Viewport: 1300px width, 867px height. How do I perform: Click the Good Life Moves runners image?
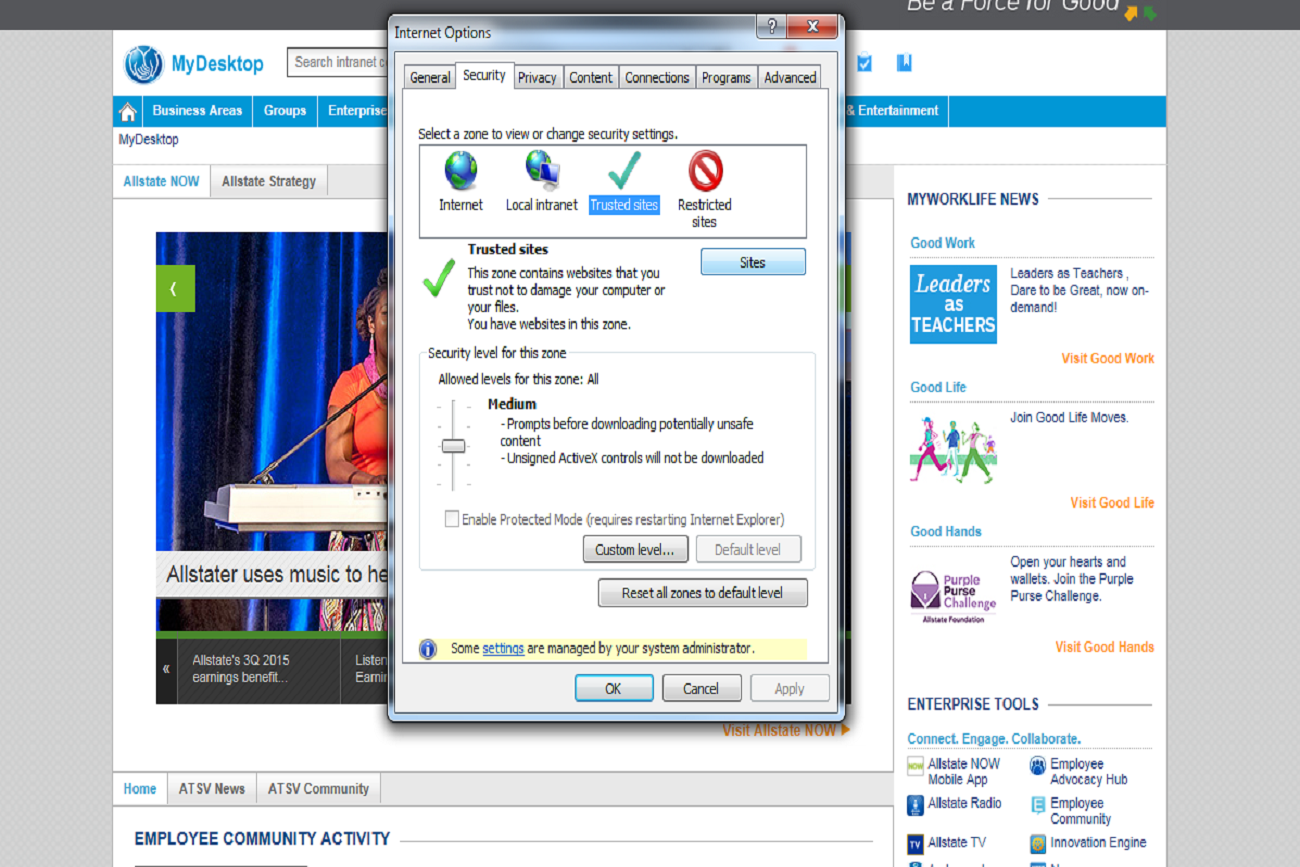[953, 450]
